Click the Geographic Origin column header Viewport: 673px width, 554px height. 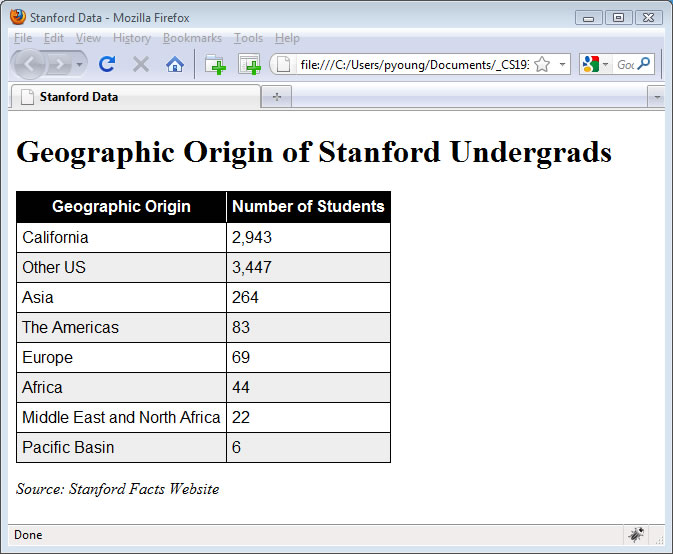121,206
